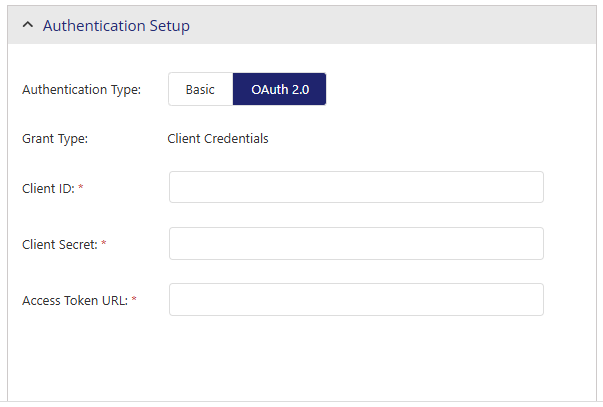This screenshot has width=603, height=407.
Task: Click the Client ID field label
Action: coord(46,188)
